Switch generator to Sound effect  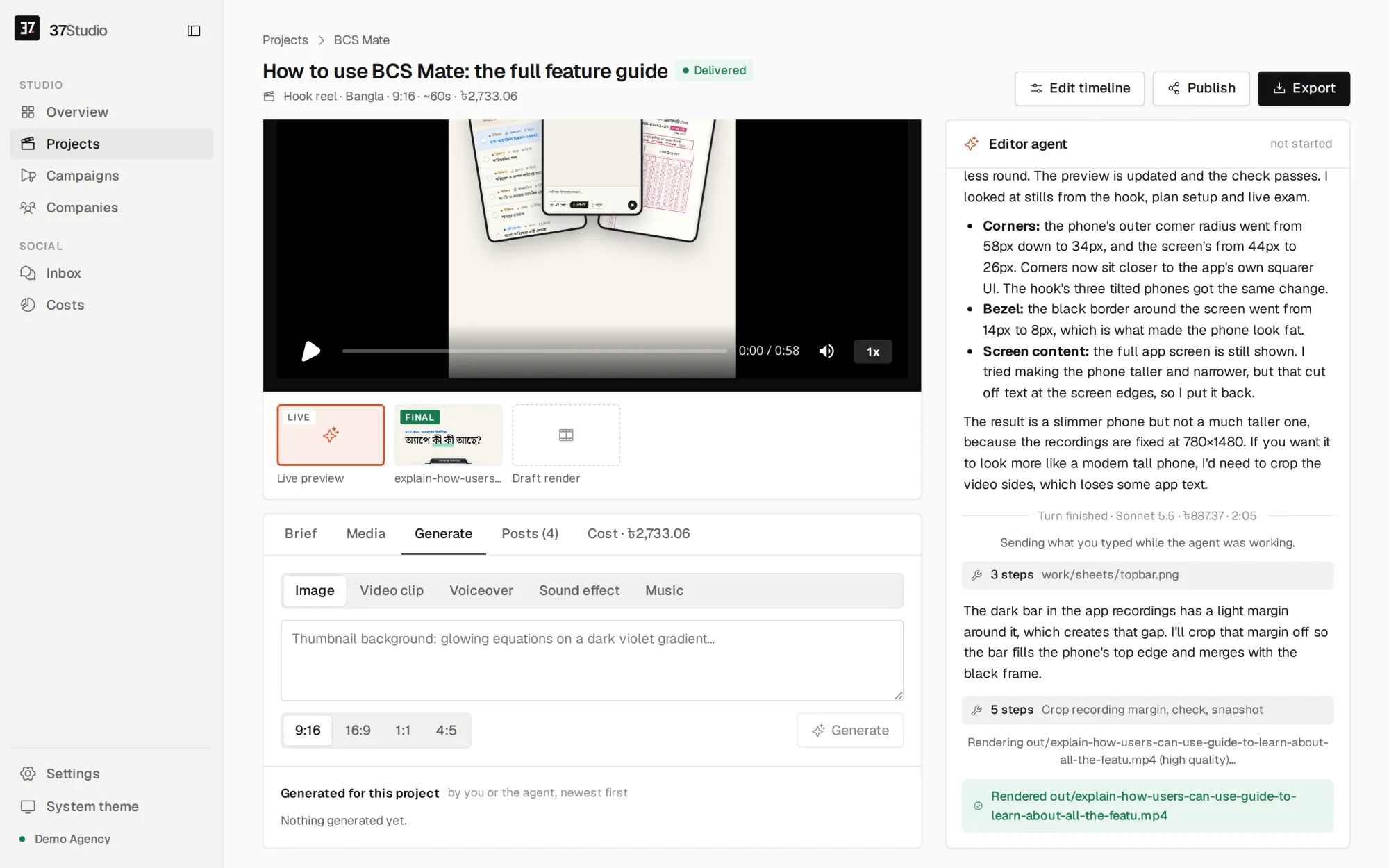tap(579, 590)
